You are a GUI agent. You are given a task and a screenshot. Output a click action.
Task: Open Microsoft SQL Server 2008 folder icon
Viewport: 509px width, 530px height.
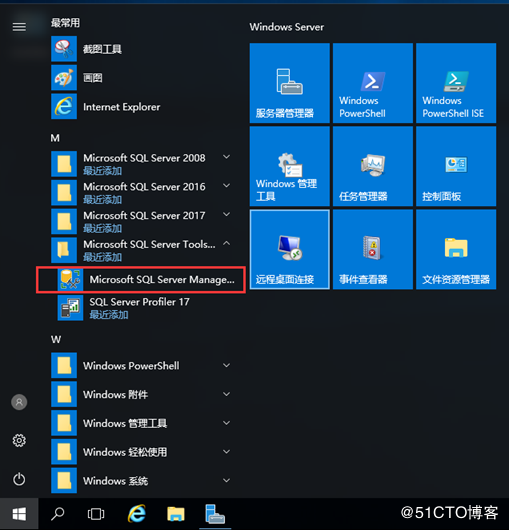click(64, 164)
